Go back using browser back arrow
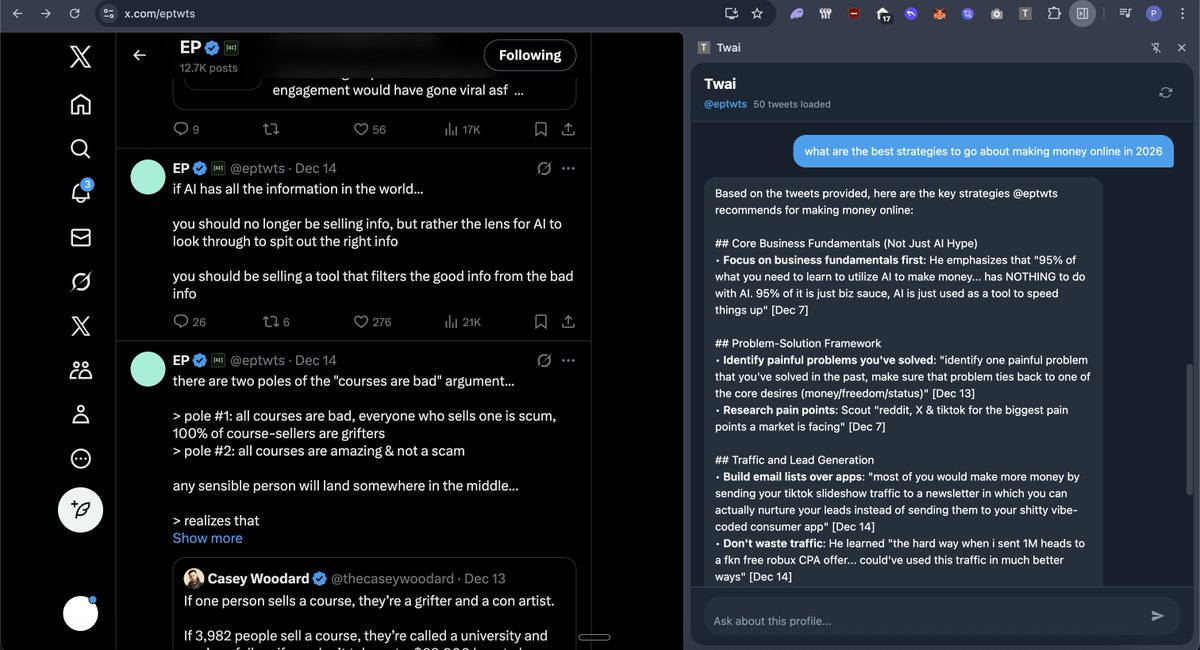 click(x=17, y=14)
